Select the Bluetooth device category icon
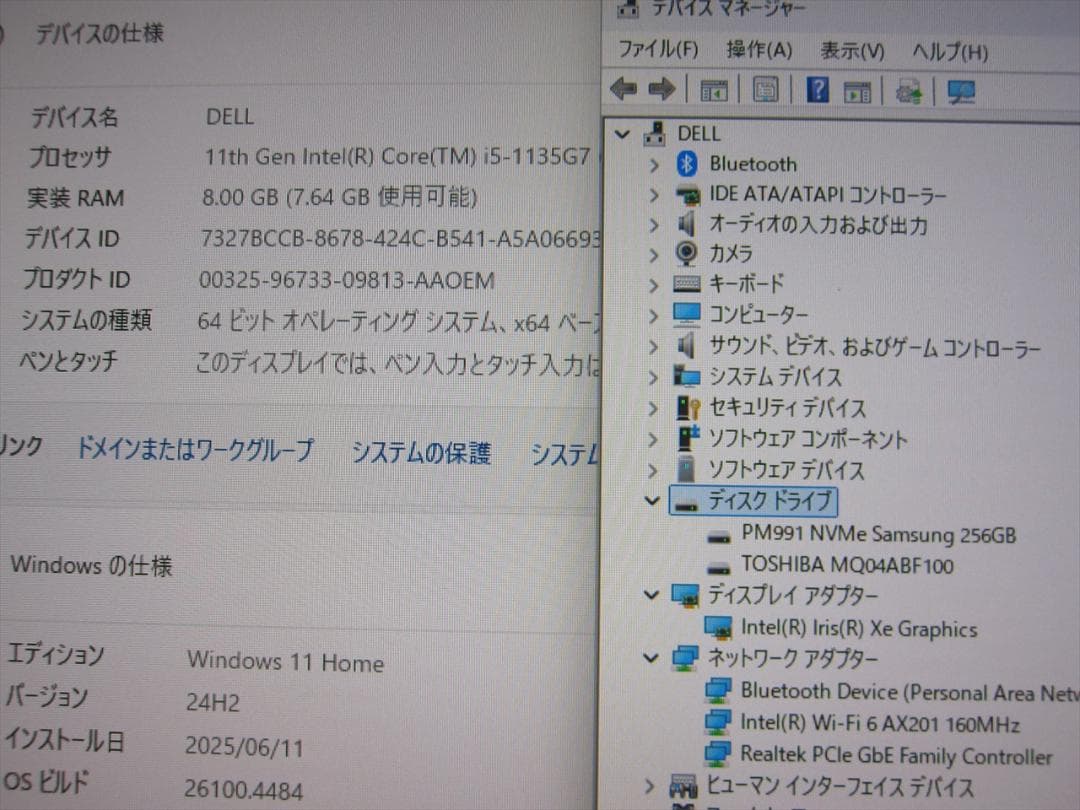This screenshot has width=1080, height=810. tap(686, 164)
